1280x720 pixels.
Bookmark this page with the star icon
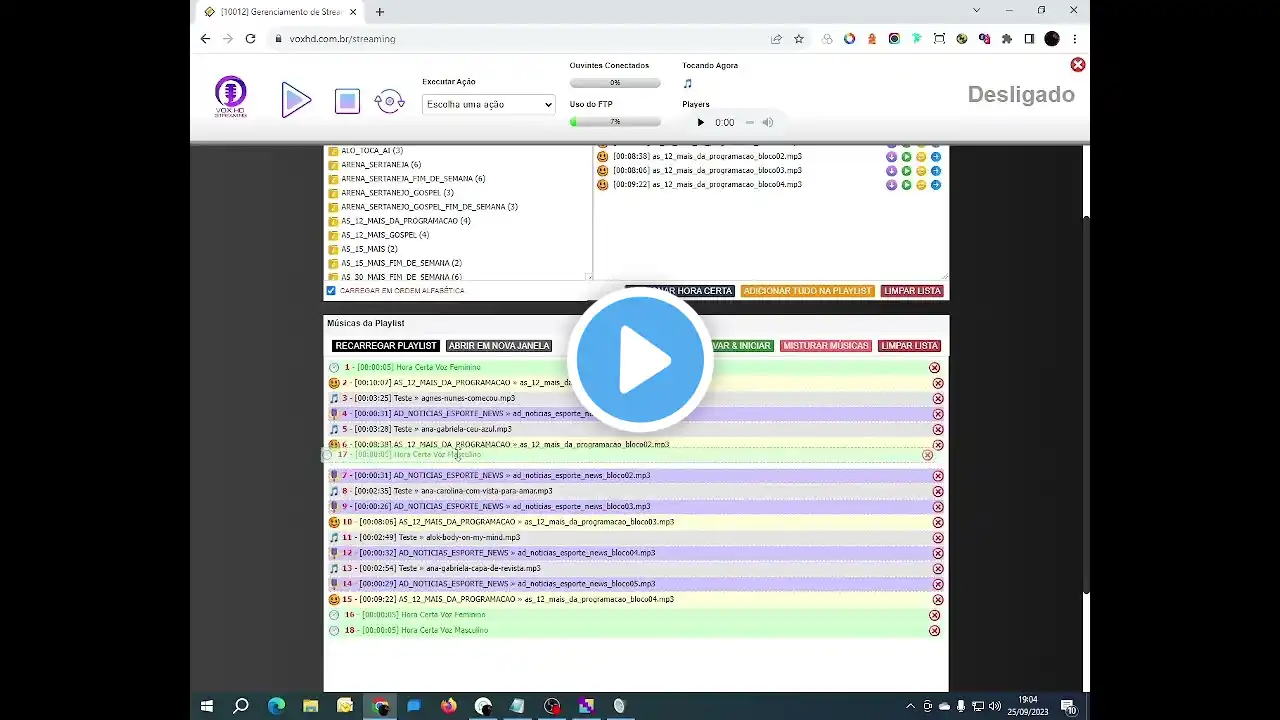click(799, 39)
